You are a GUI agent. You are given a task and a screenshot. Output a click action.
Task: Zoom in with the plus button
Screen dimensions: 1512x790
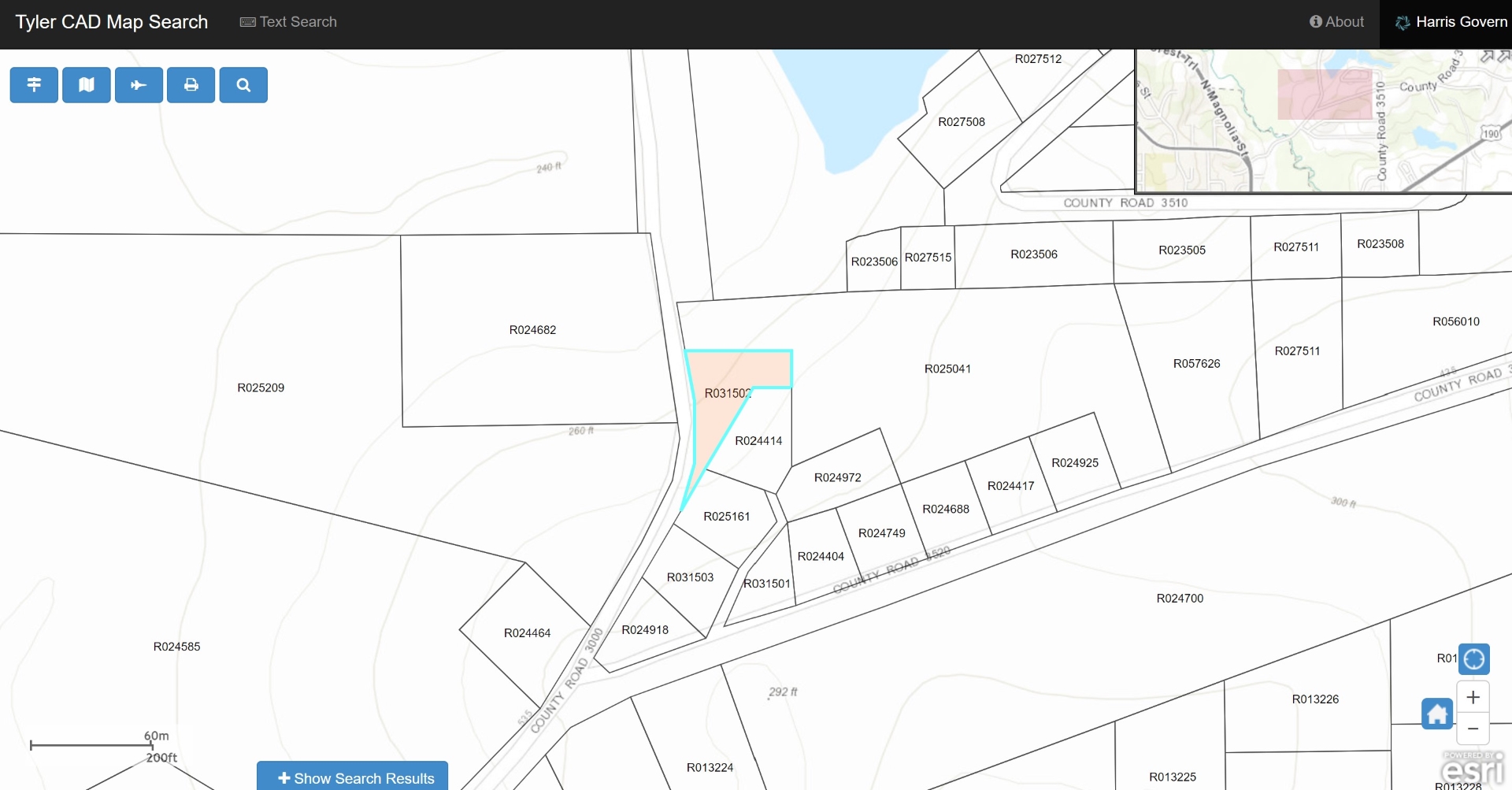click(x=1473, y=697)
